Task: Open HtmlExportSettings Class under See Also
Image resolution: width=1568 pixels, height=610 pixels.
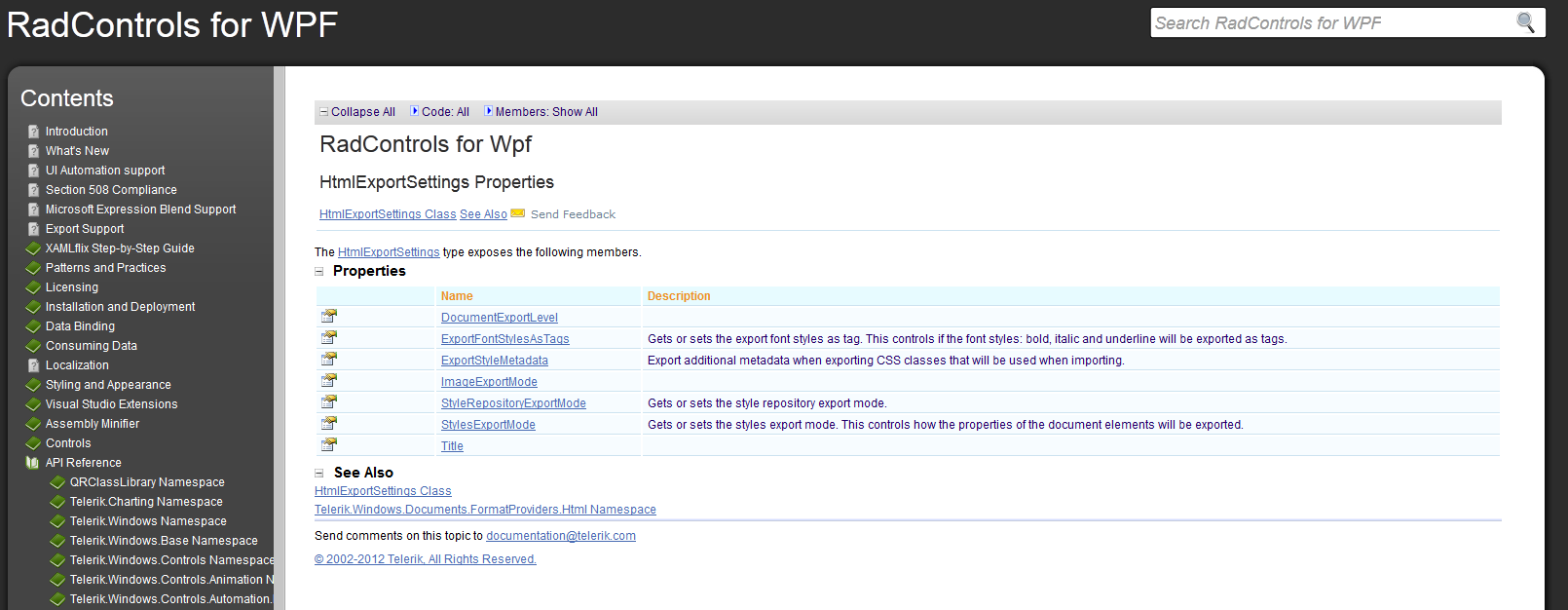Action: click(x=383, y=491)
